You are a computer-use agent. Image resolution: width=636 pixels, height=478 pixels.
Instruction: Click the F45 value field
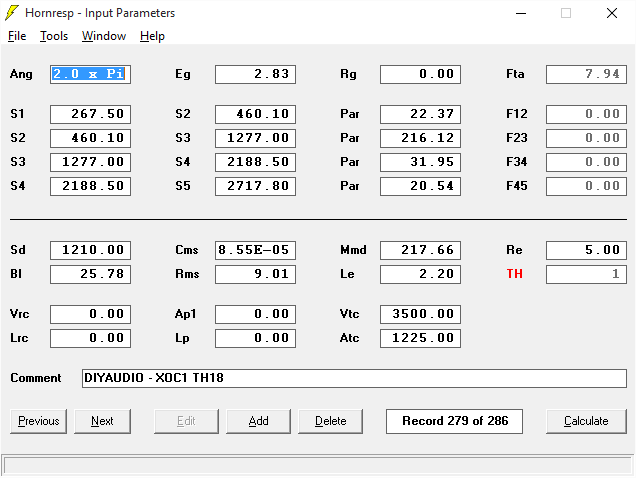pyautogui.click(x=586, y=186)
